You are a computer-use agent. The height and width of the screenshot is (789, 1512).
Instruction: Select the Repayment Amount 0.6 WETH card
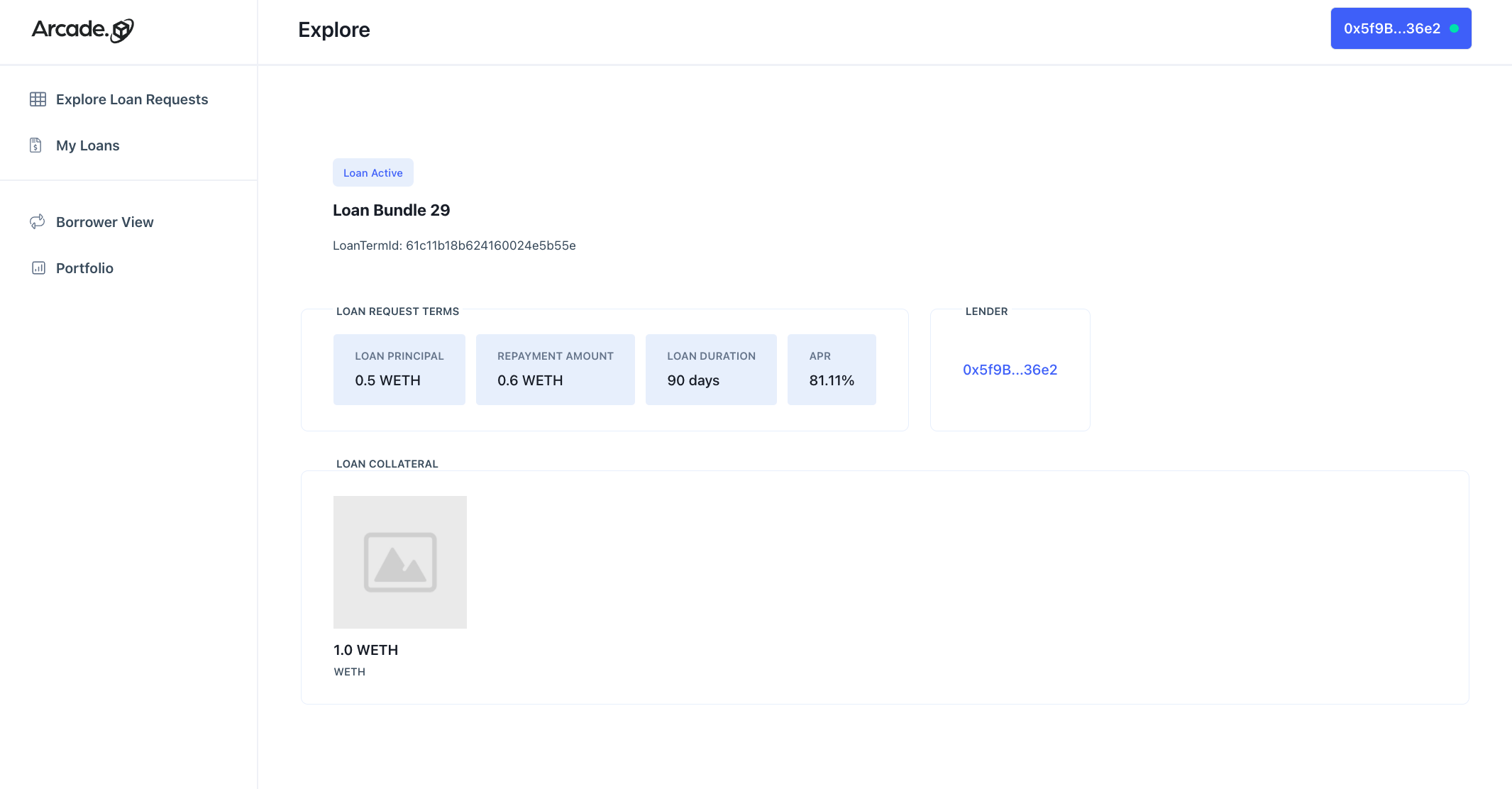(555, 370)
